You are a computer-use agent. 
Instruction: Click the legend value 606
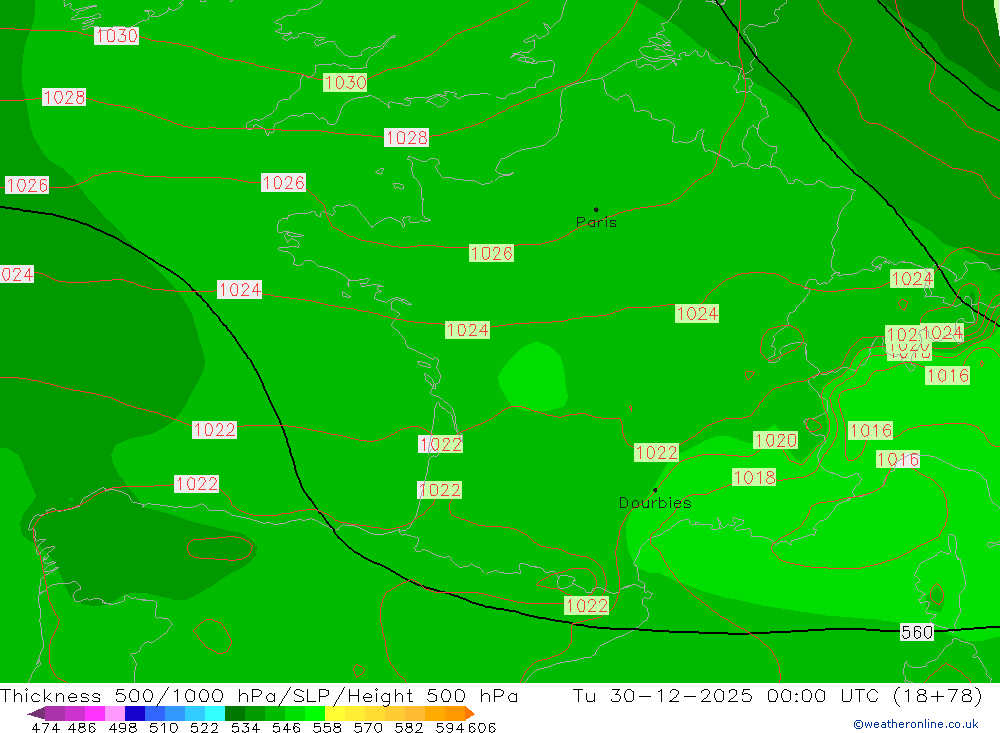coord(481,727)
